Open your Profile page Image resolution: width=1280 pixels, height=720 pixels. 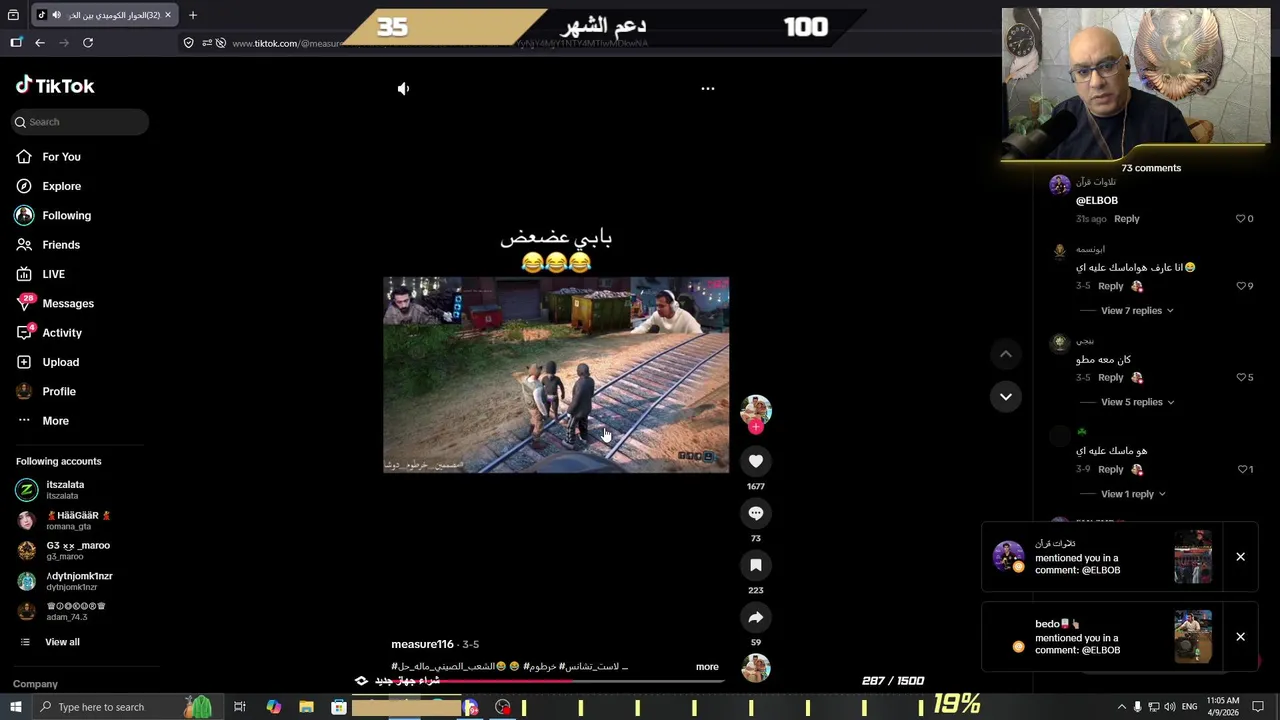[x=58, y=392]
